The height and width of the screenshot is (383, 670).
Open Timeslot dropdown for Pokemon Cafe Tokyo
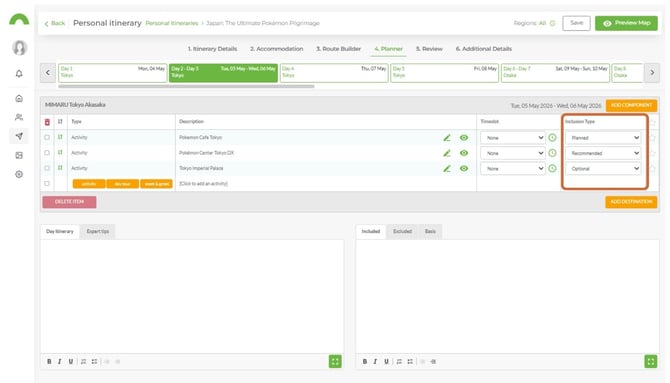[513, 138]
